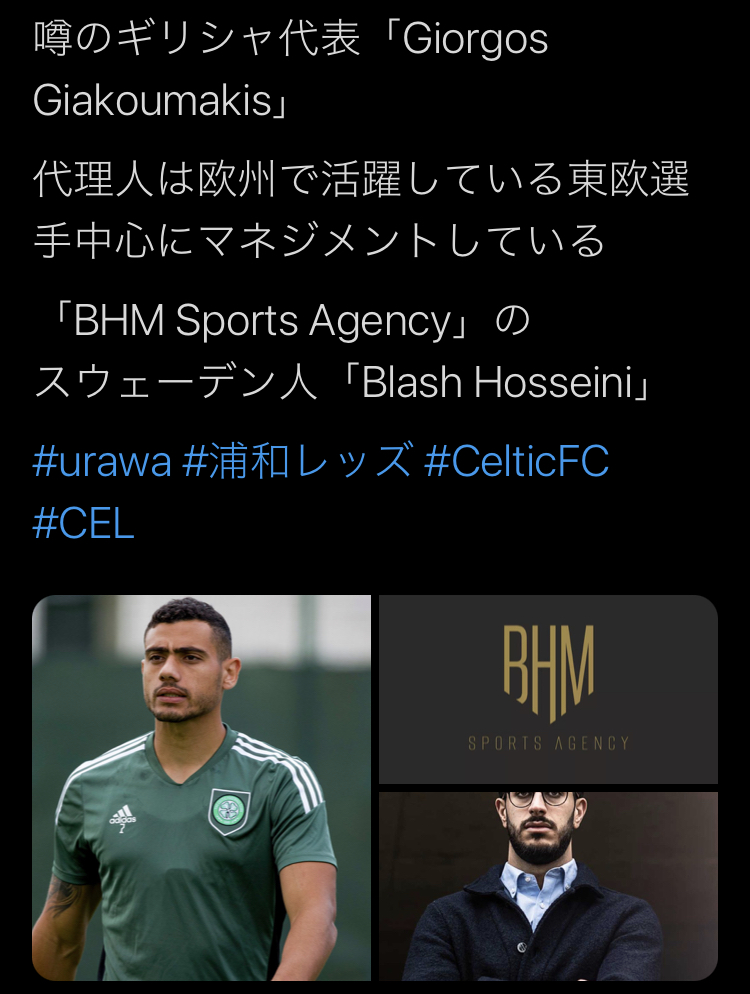This screenshot has width=750, height=994.
Task: Click the 'BHM Sports Agency' tweet text
Action: click(262, 321)
